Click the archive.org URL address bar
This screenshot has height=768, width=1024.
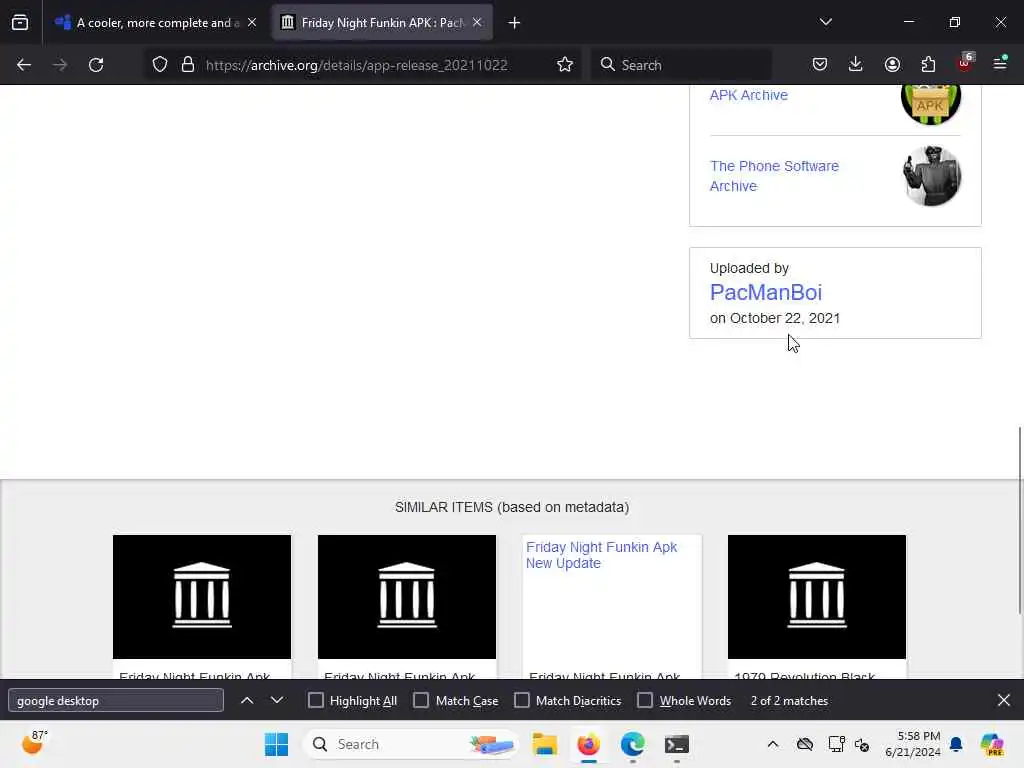[357, 65]
